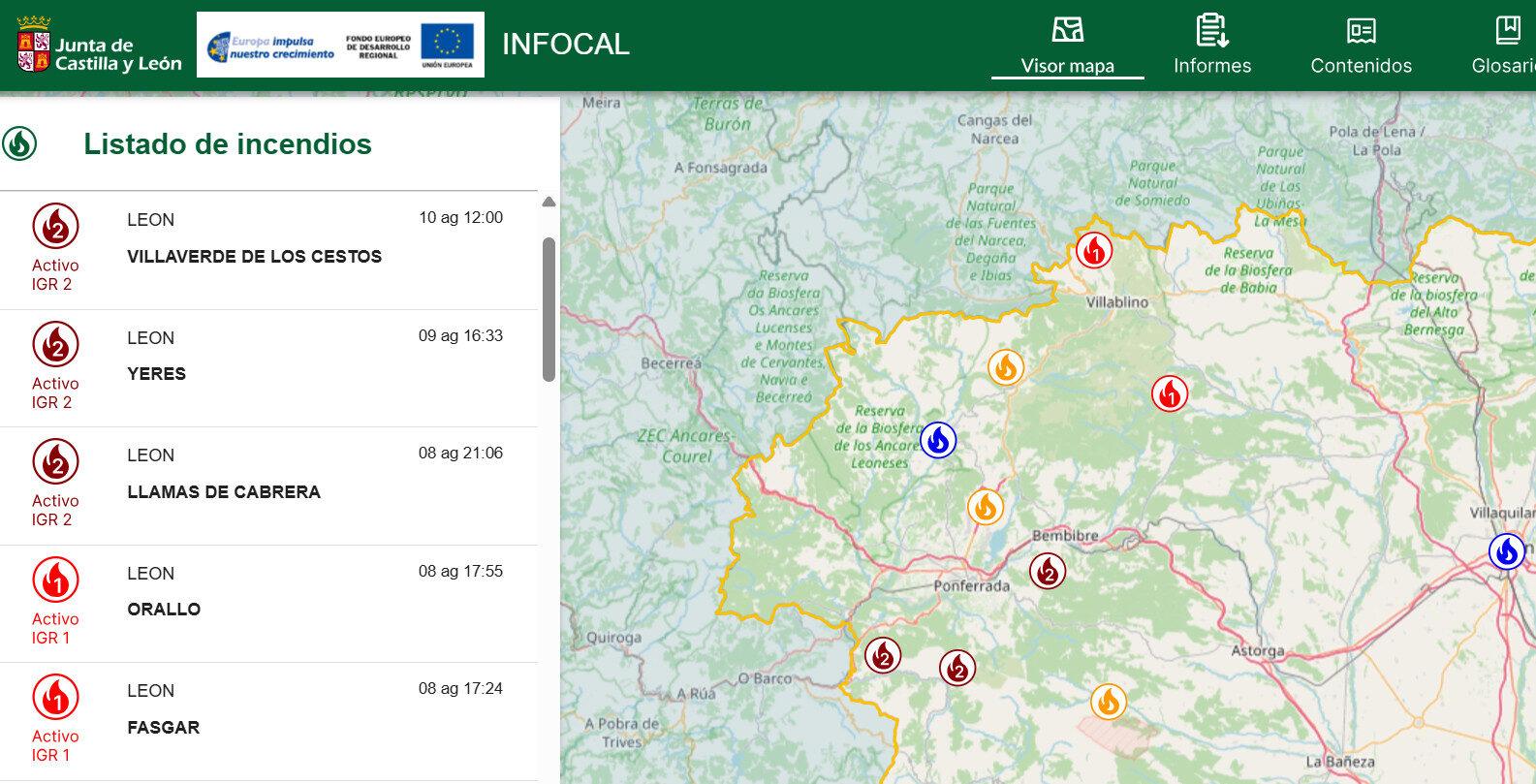
Task: Click the green flame icon beside Listado de incendios
Action: point(19,144)
